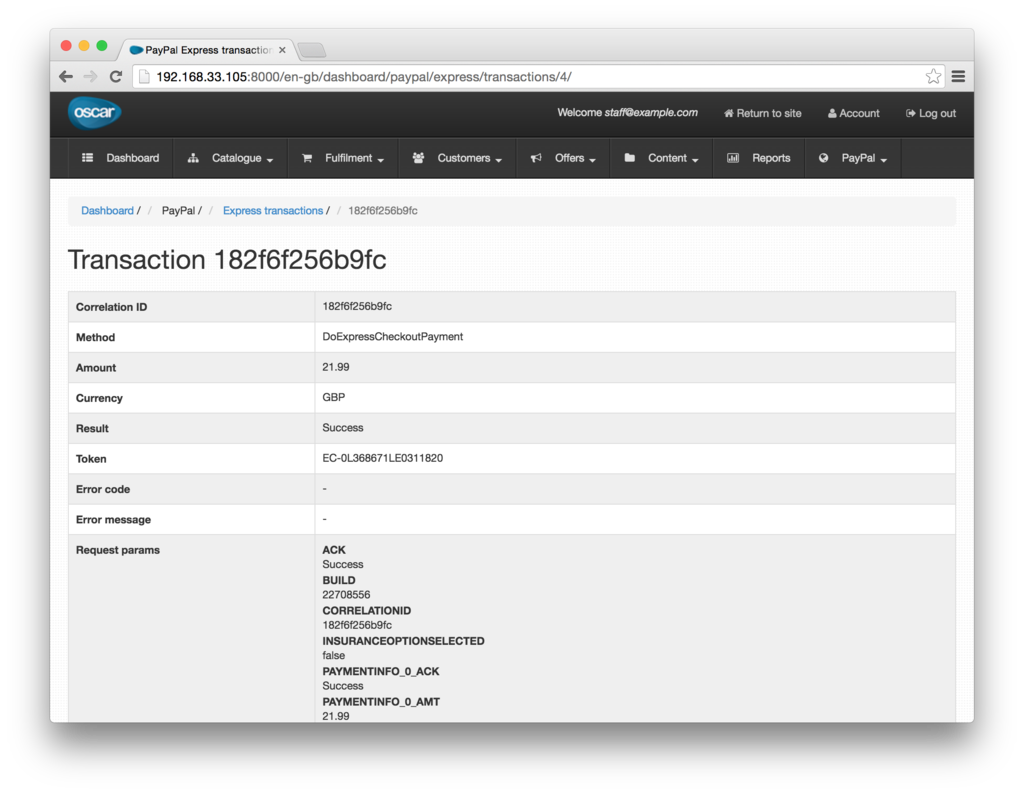
Task: Click the PayPal globe icon
Action: [824, 158]
